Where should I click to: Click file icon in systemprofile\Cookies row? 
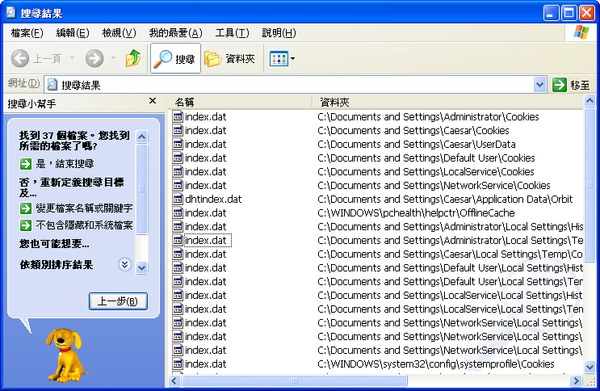click(178, 364)
